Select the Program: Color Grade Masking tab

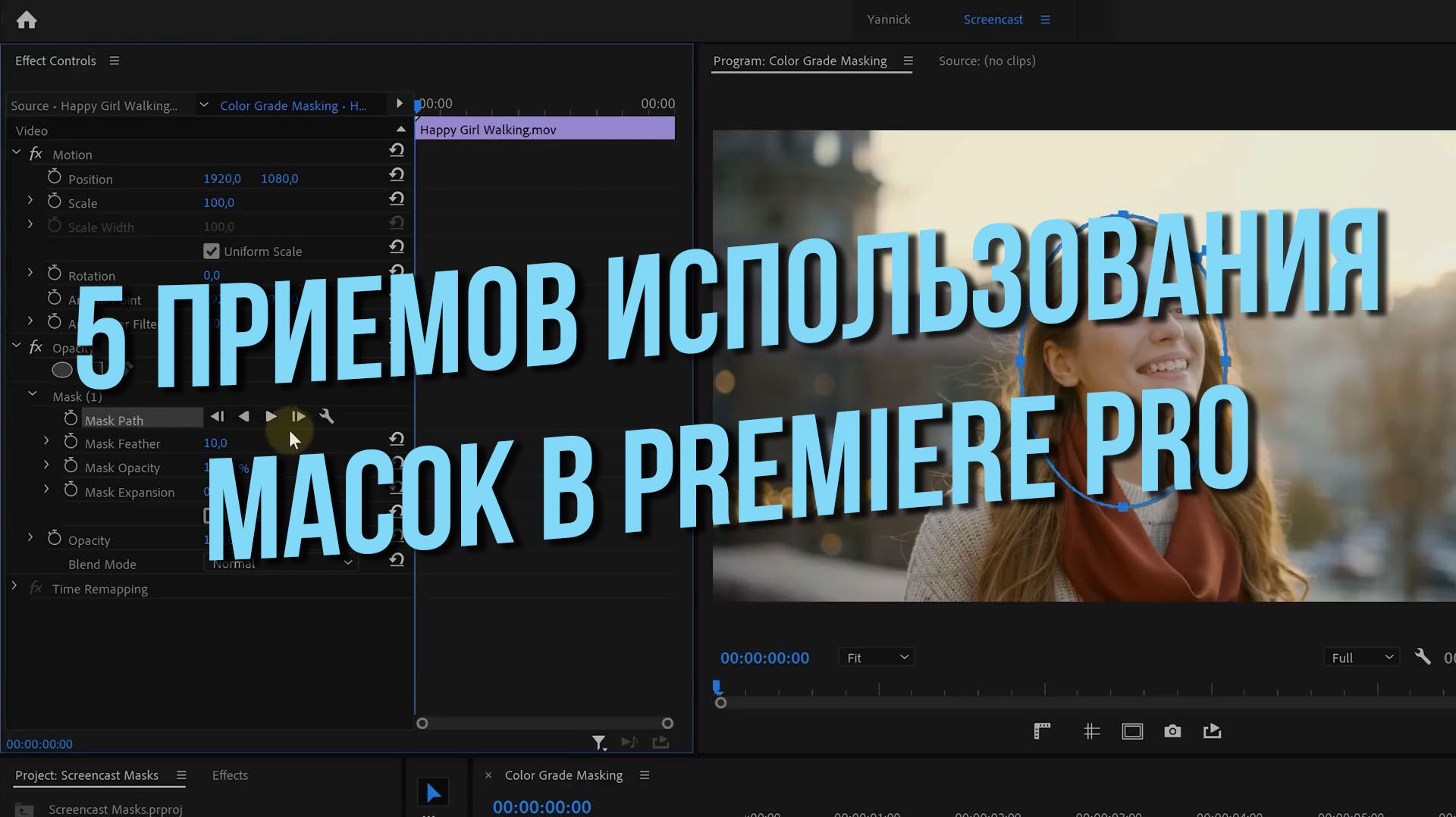pos(800,61)
